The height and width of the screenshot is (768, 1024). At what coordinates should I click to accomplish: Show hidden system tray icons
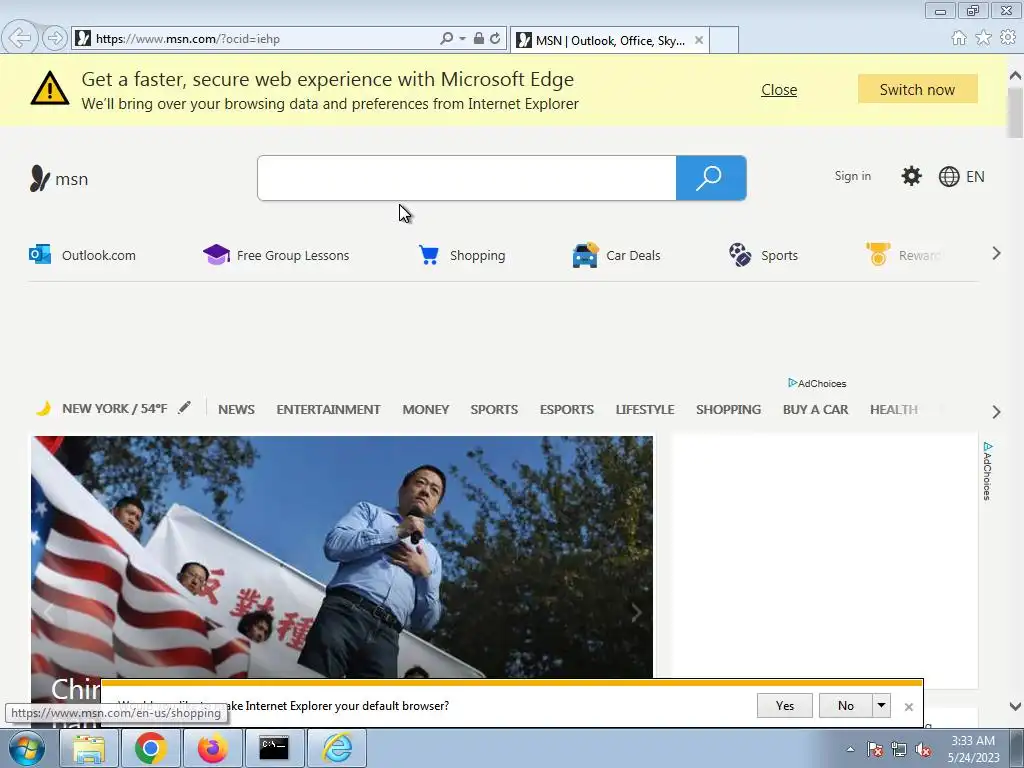point(850,749)
